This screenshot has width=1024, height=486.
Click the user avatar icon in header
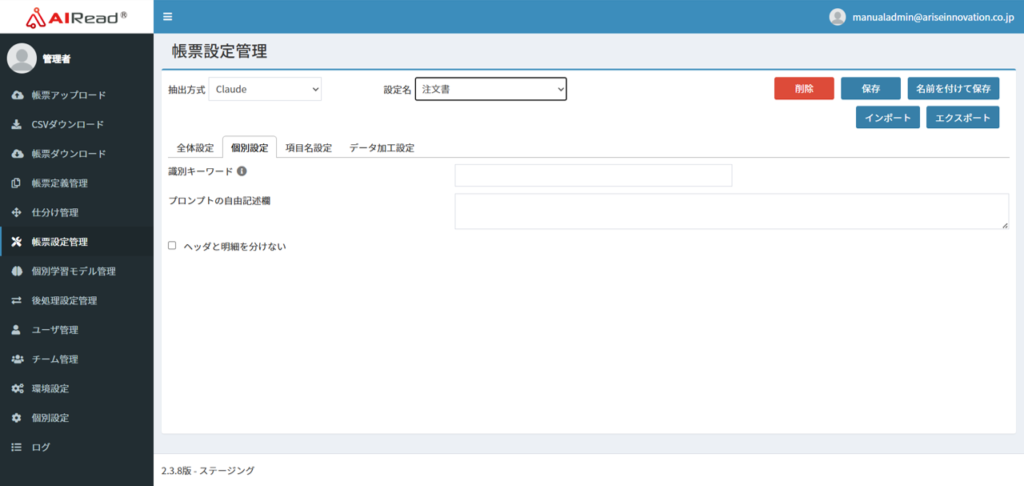838,17
